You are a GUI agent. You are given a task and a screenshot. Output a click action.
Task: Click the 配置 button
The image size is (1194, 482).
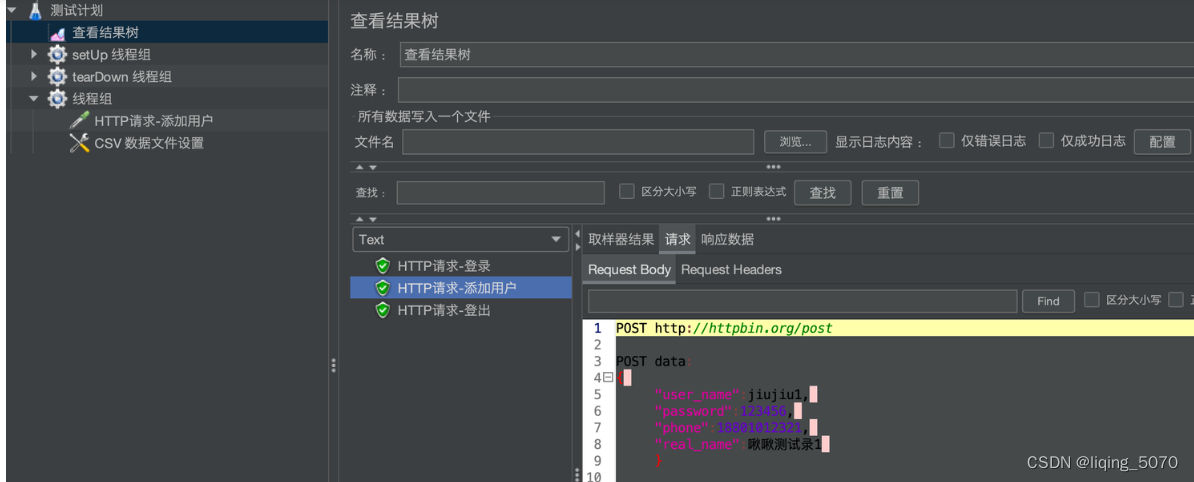pos(1162,142)
